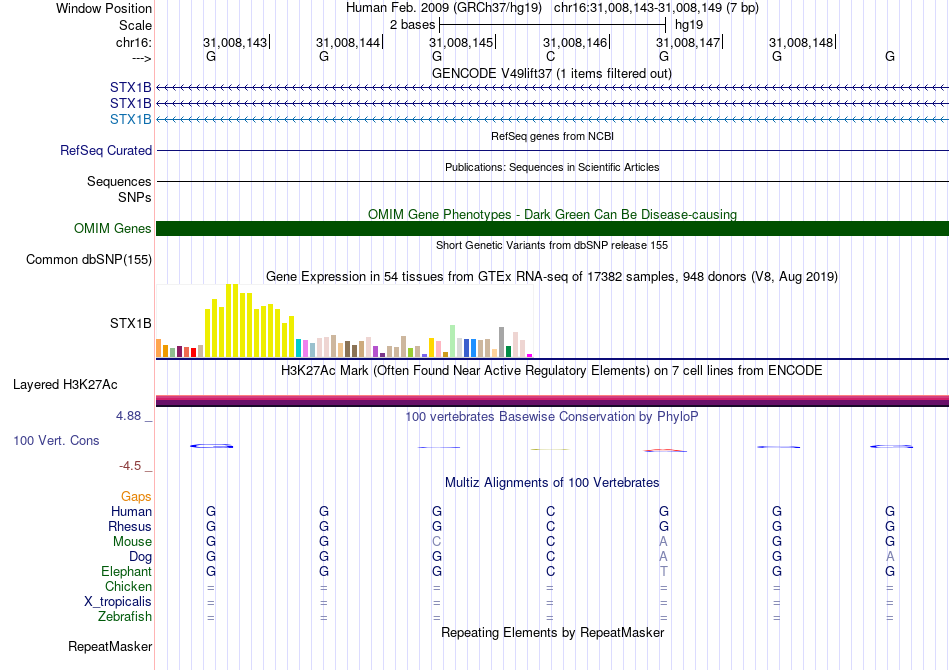The width and height of the screenshot is (950, 670).
Task: Click the Scale label
Action: 136,25
